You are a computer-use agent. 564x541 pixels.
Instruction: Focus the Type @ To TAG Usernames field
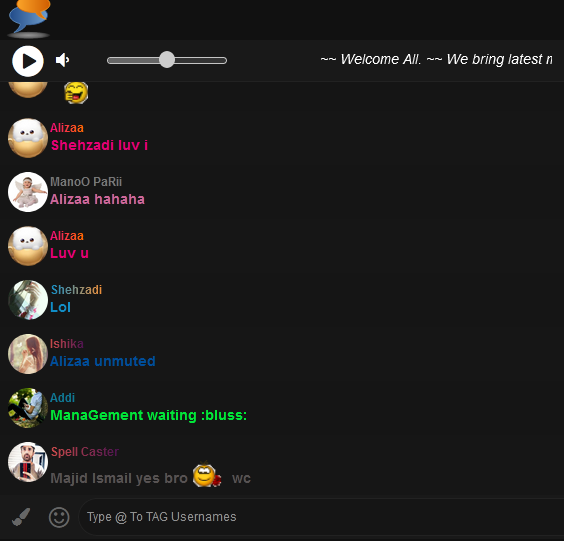pos(321,517)
